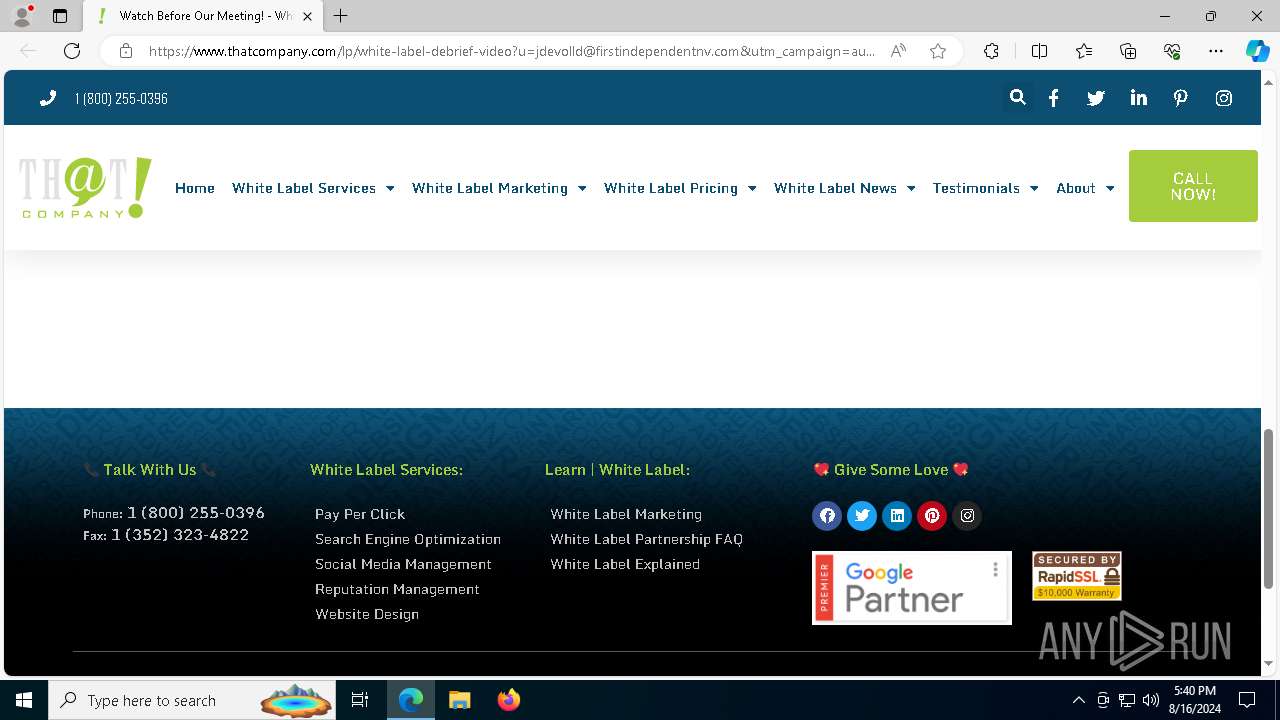The width and height of the screenshot is (1280, 720).
Task: Open the round LinkedIn icon in footer
Action: click(x=897, y=516)
